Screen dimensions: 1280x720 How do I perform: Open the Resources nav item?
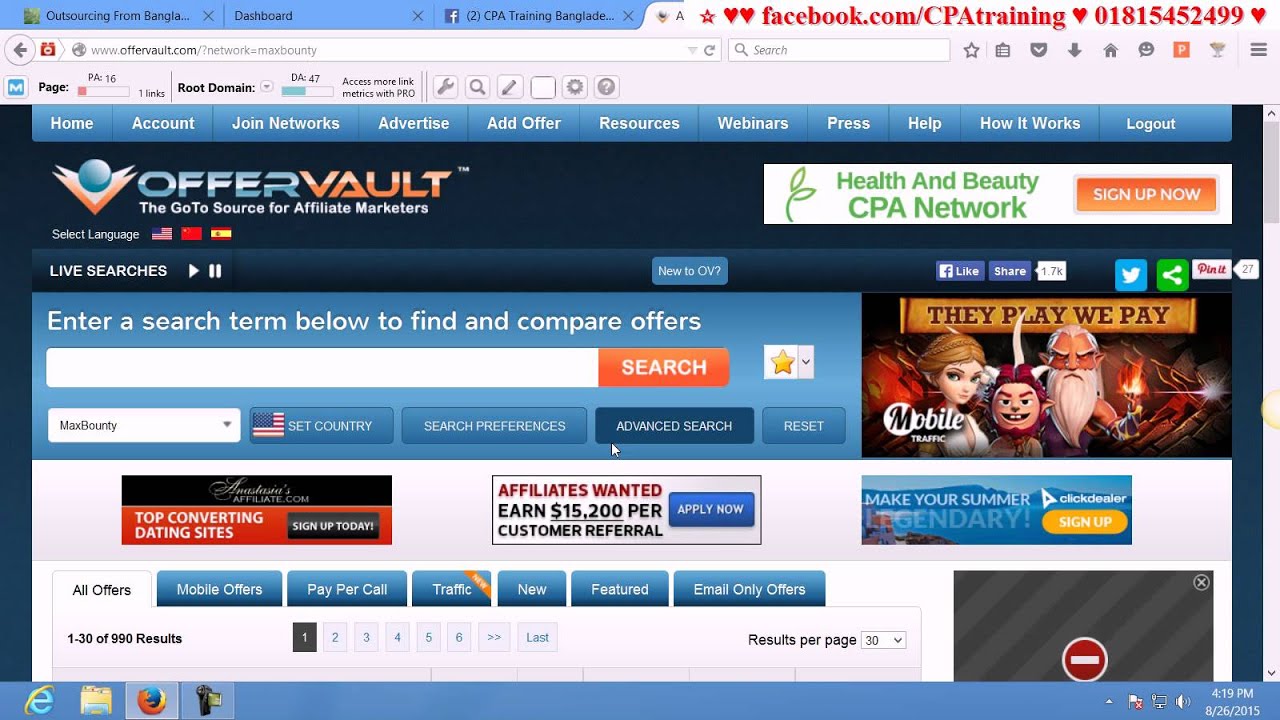[639, 123]
